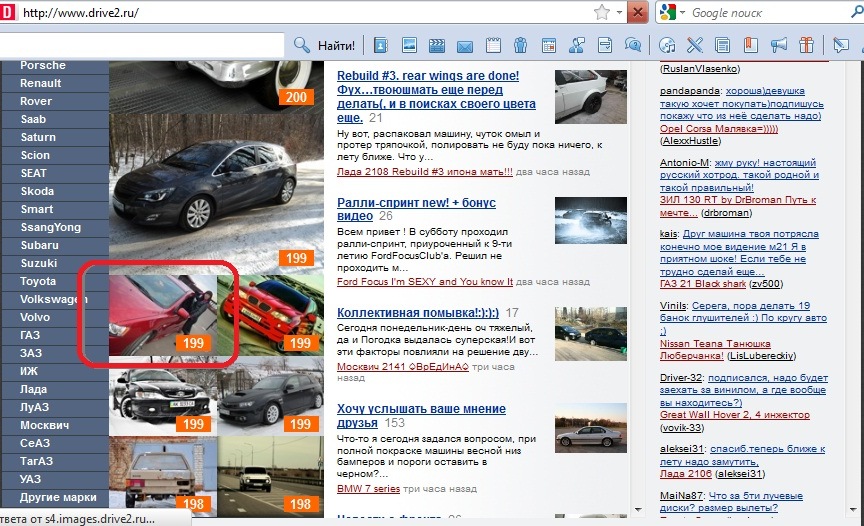Viewport: 864px width, 526px height.
Task: Open the 'Rebuild #3. rear wings are done!' post
Action: (x=436, y=96)
